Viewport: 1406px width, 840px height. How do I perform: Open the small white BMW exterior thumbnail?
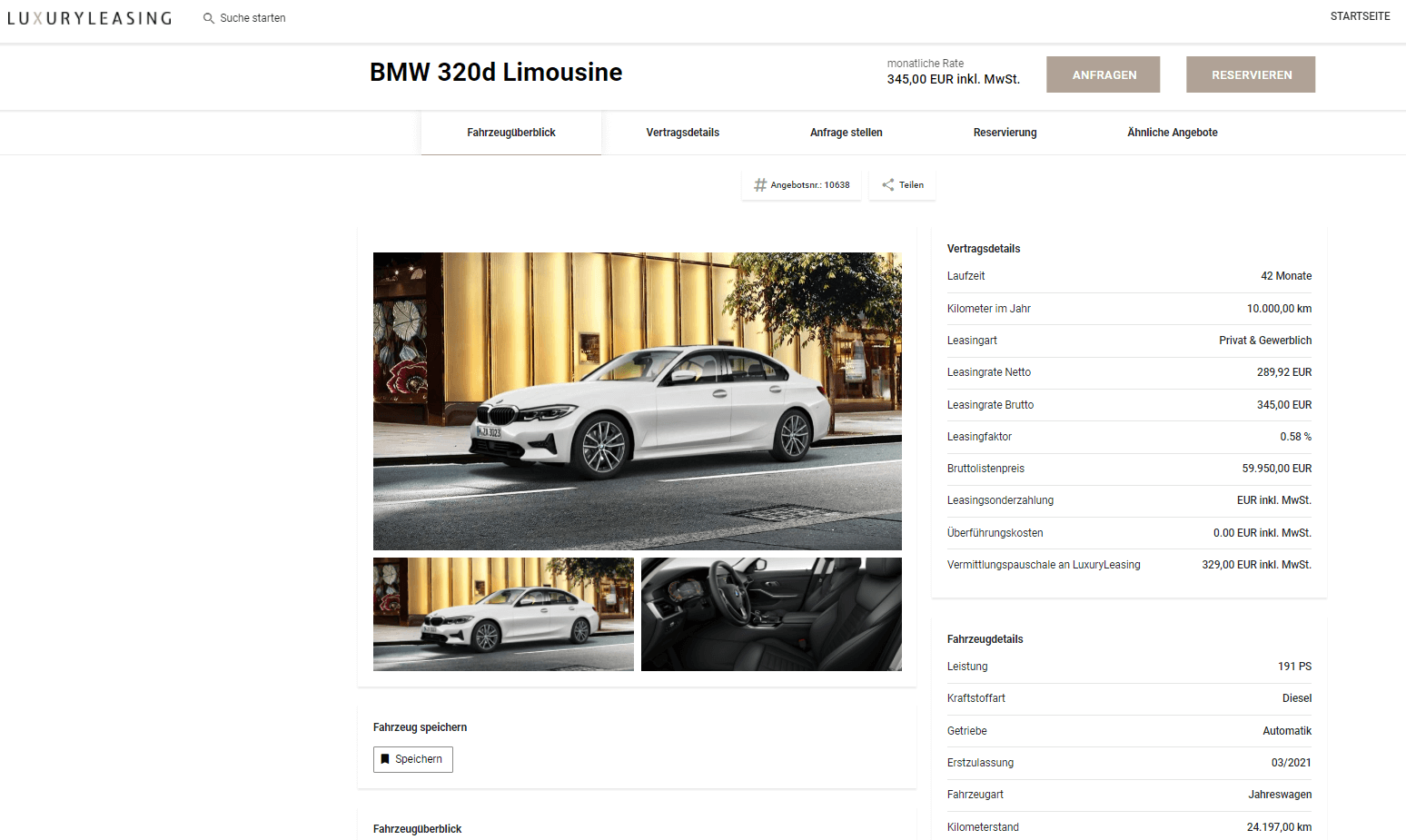tap(503, 615)
